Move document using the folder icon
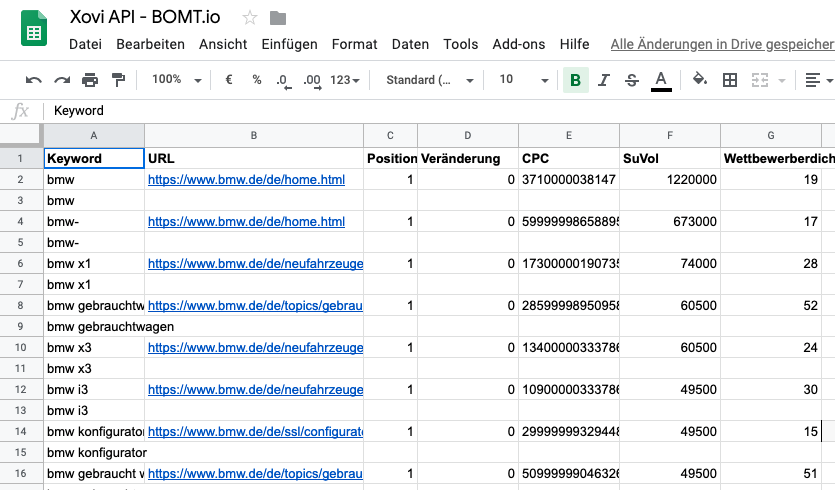 point(278,19)
